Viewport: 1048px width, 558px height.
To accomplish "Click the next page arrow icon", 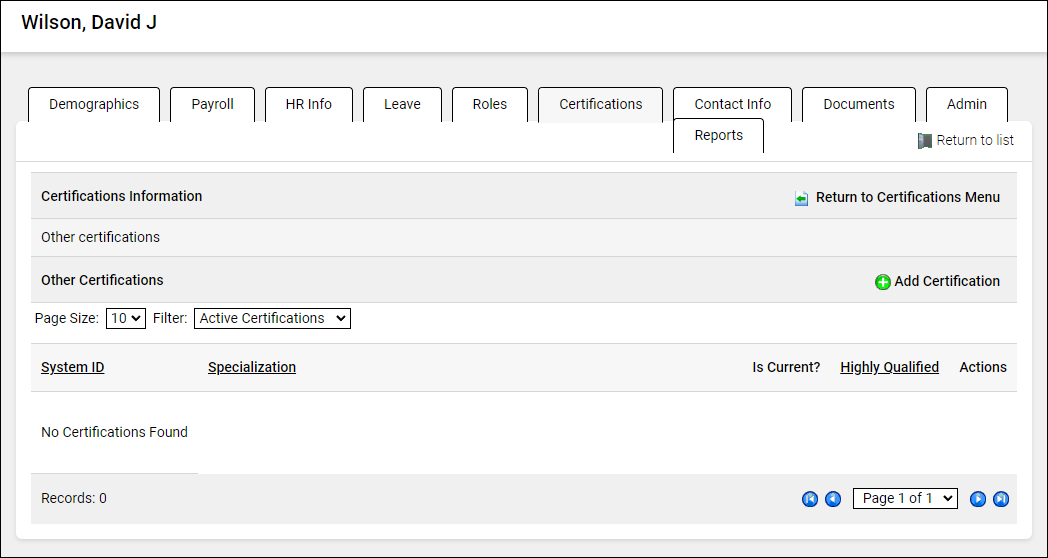I will pos(978,499).
